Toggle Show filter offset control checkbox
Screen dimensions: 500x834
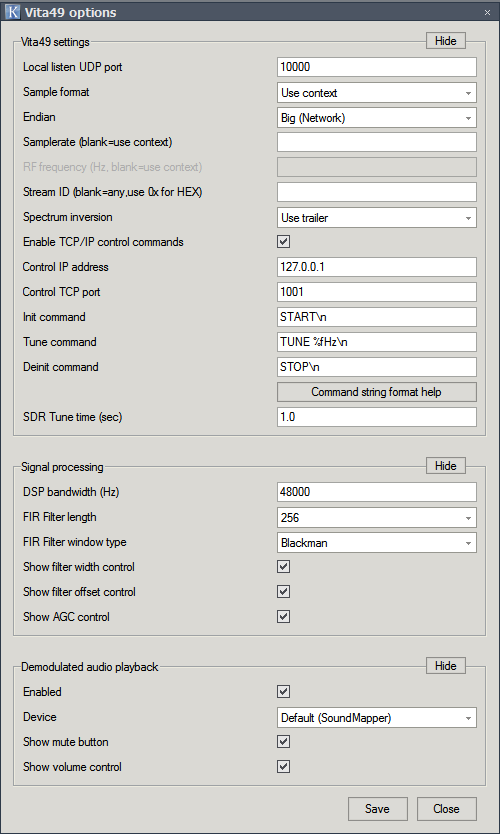(284, 591)
